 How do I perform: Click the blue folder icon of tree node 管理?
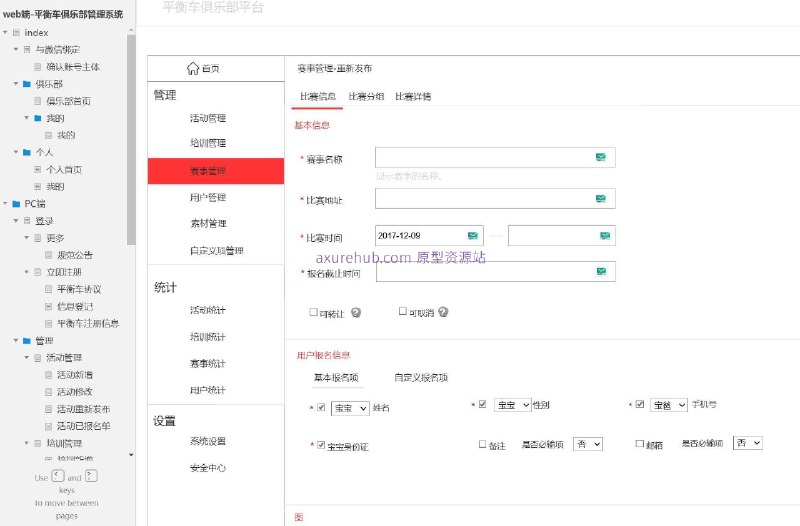pos(27,340)
